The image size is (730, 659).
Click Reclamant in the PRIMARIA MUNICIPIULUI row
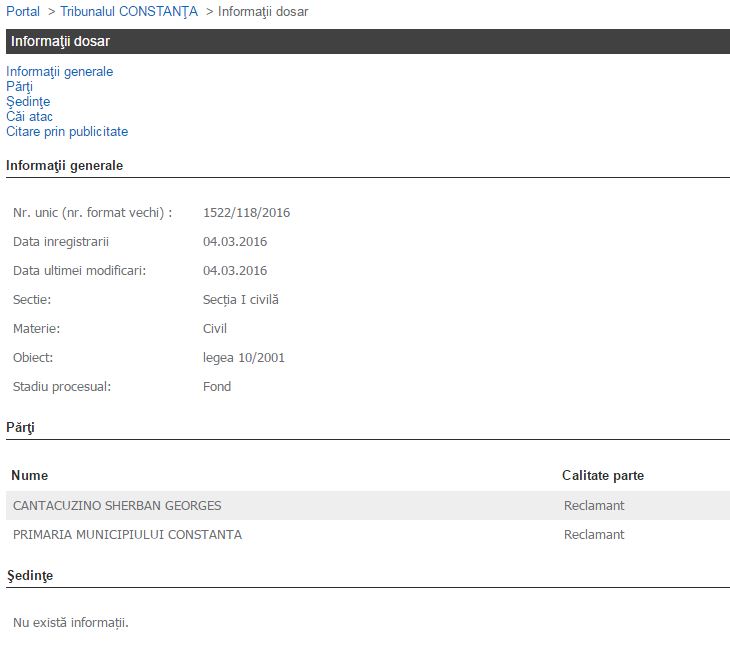(594, 535)
